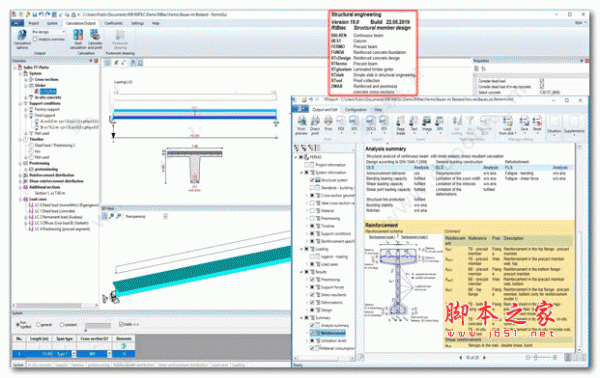Screen dimensions: 600x378
Task: Open Calculation options in the ribbon
Action: (x=21, y=39)
